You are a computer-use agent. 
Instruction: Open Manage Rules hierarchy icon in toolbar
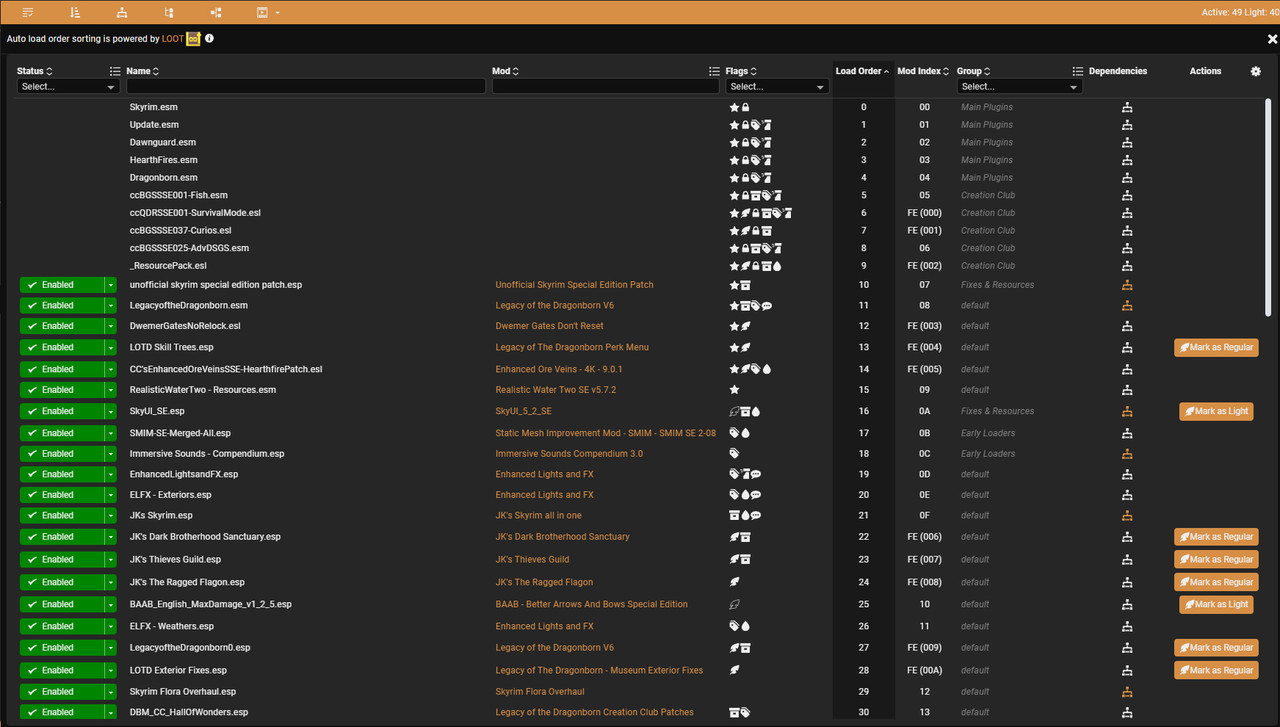click(122, 12)
